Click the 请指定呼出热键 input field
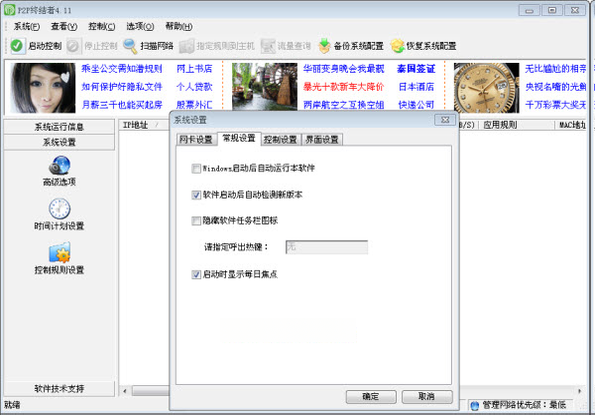This screenshot has width=595, height=415. click(x=327, y=247)
